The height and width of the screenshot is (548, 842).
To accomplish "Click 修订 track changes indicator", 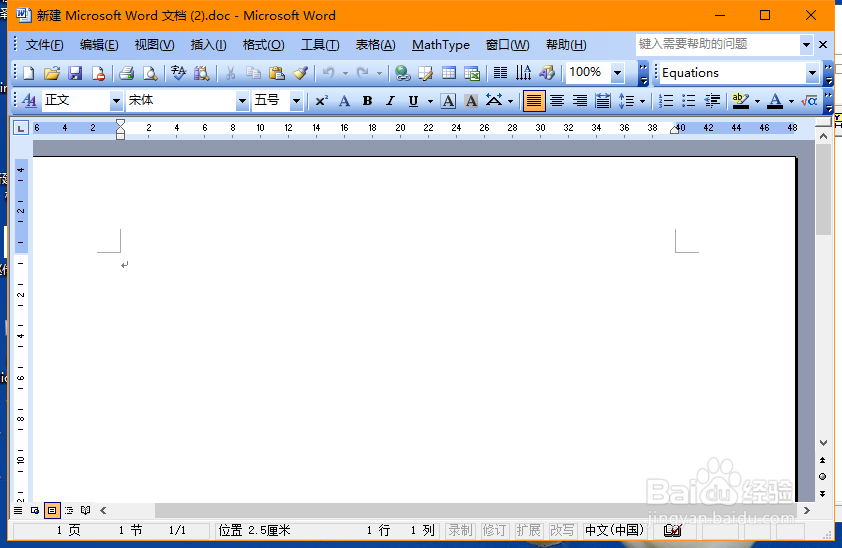I will 494,531.
